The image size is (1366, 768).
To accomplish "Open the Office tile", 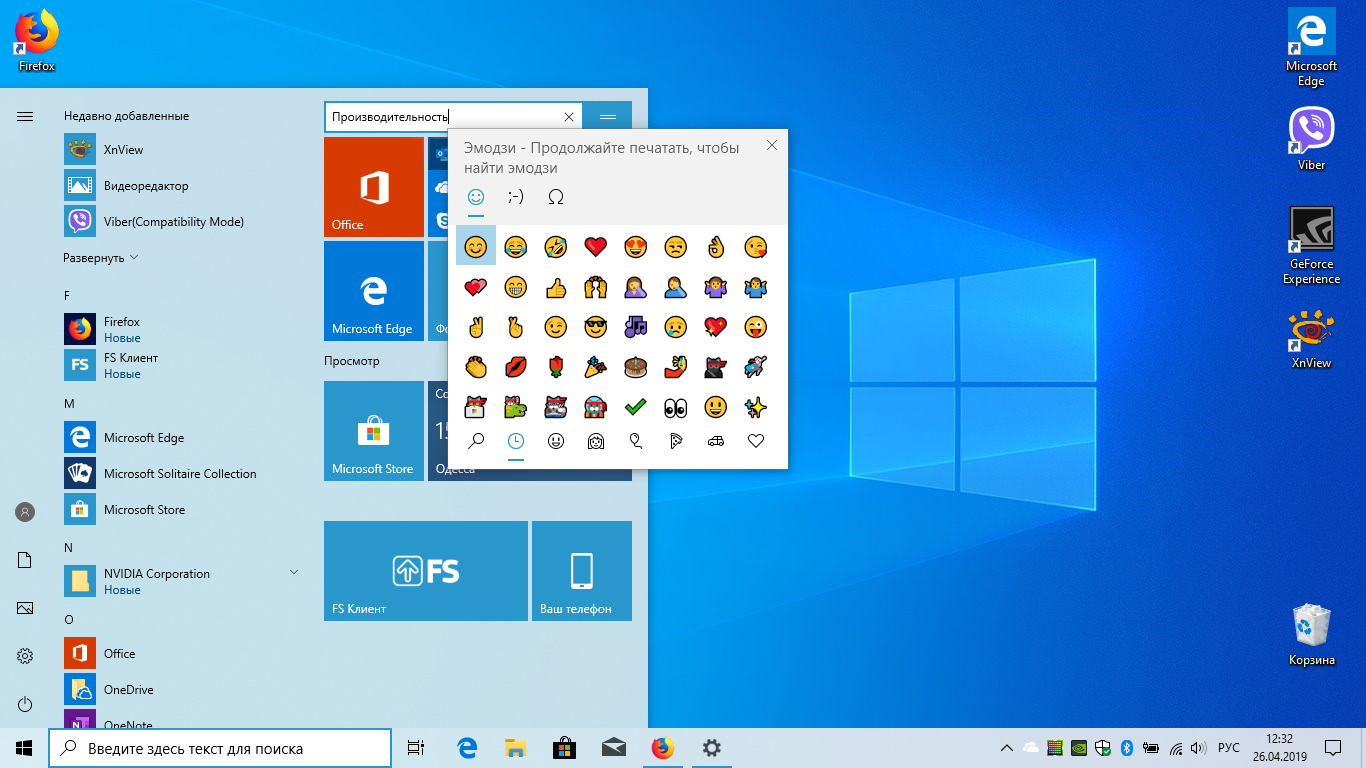I will 374,187.
